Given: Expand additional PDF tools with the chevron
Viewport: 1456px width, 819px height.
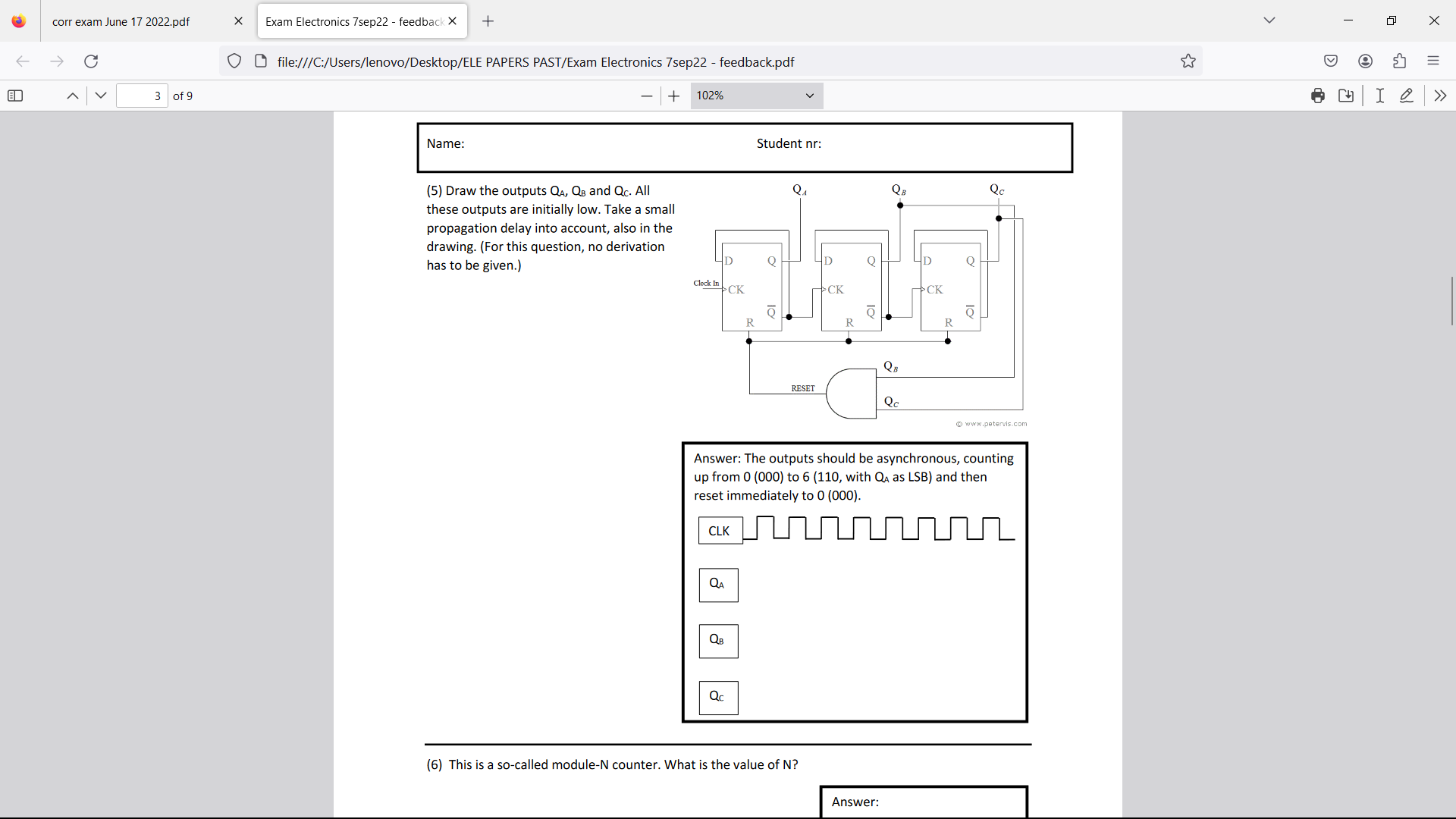Looking at the screenshot, I should (1440, 96).
